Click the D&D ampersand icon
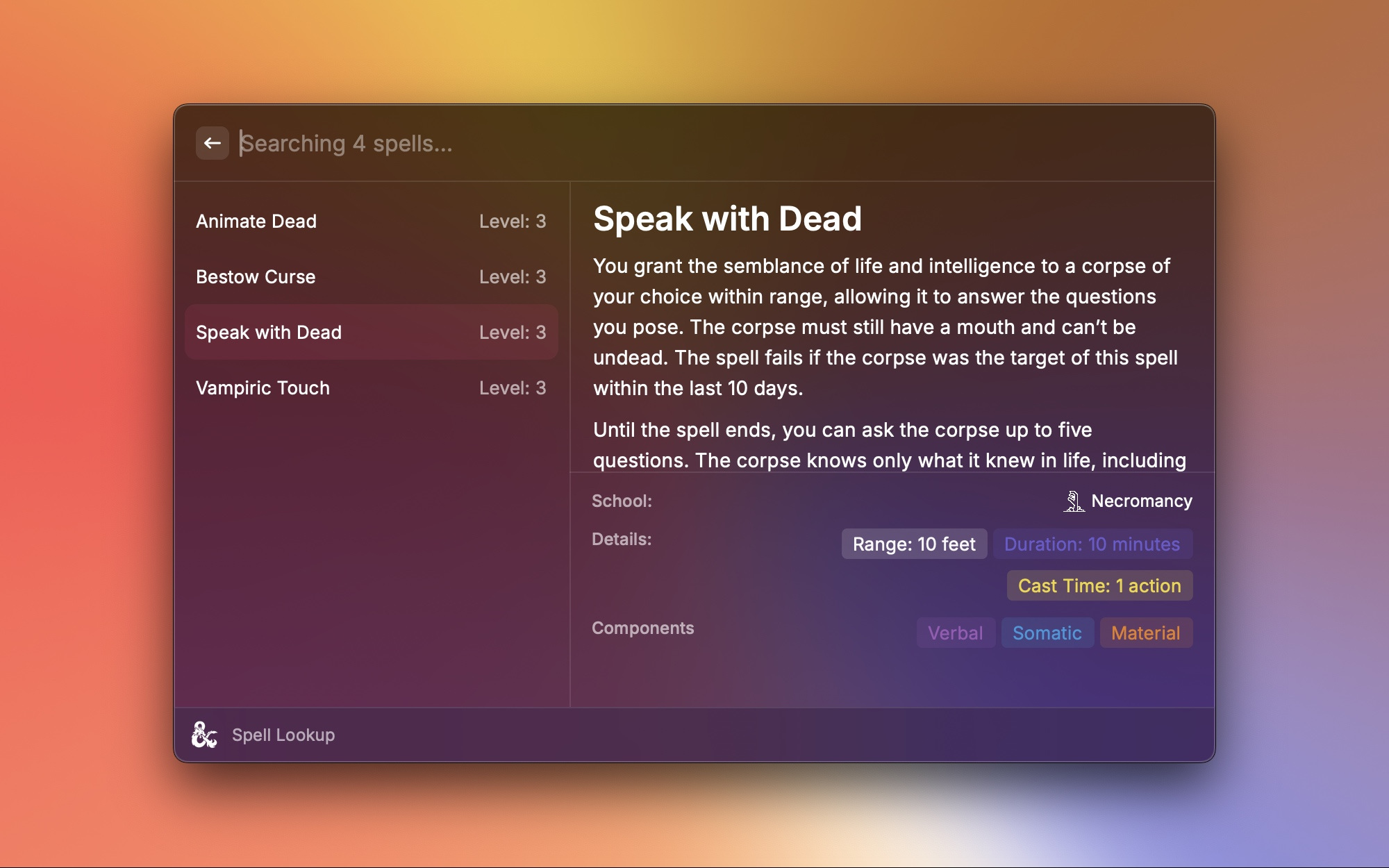 pyautogui.click(x=204, y=735)
